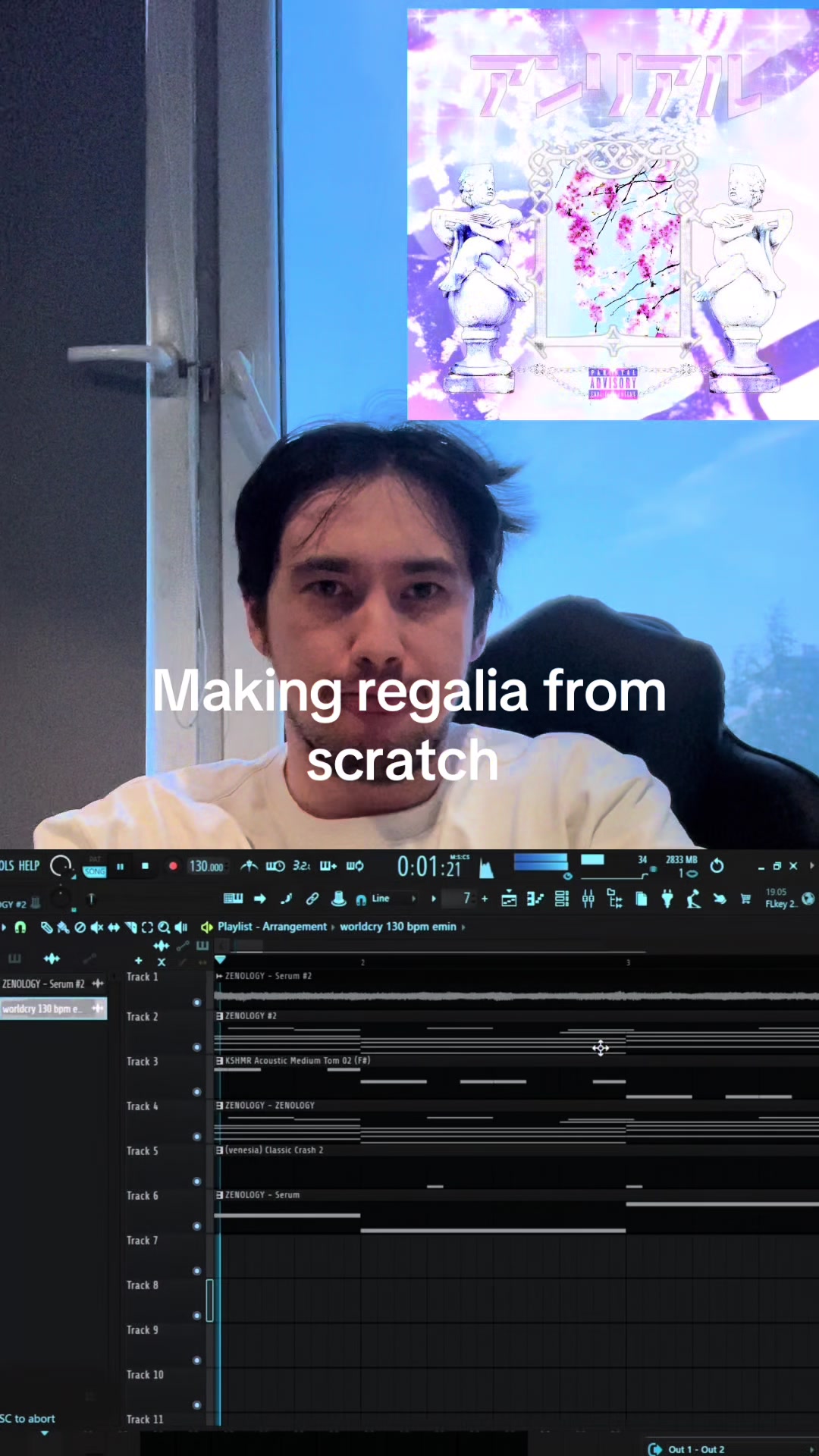Viewport: 819px width, 1456px height.
Task: Open the Playlist view icon
Action: (x=509, y=899)
